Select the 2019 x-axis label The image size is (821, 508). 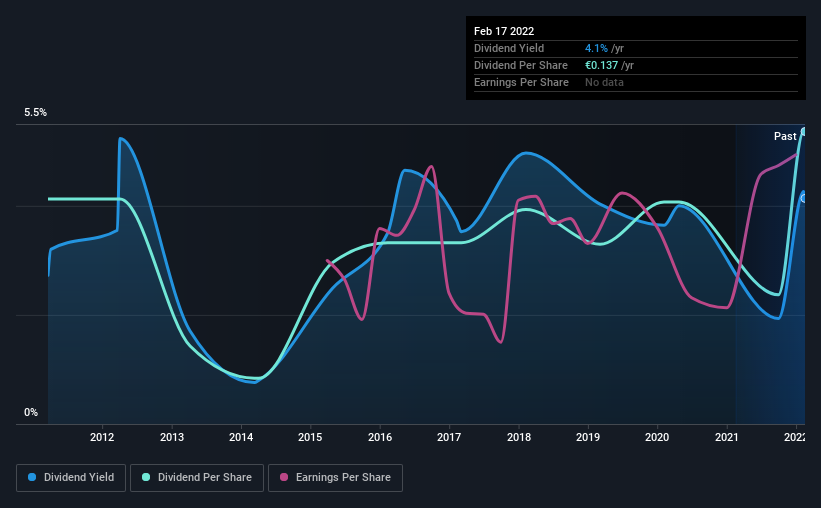click(587, 437)
